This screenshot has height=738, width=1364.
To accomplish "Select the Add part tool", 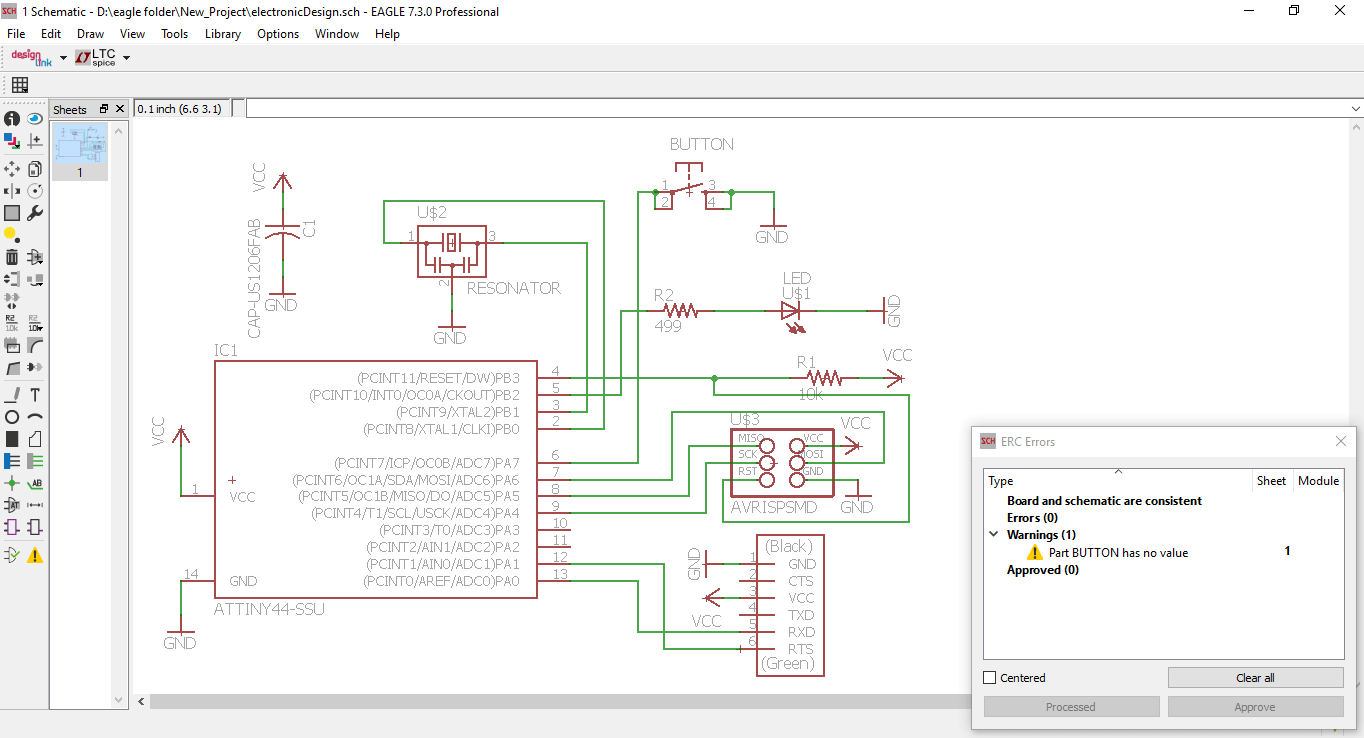I will coord(35,257).
